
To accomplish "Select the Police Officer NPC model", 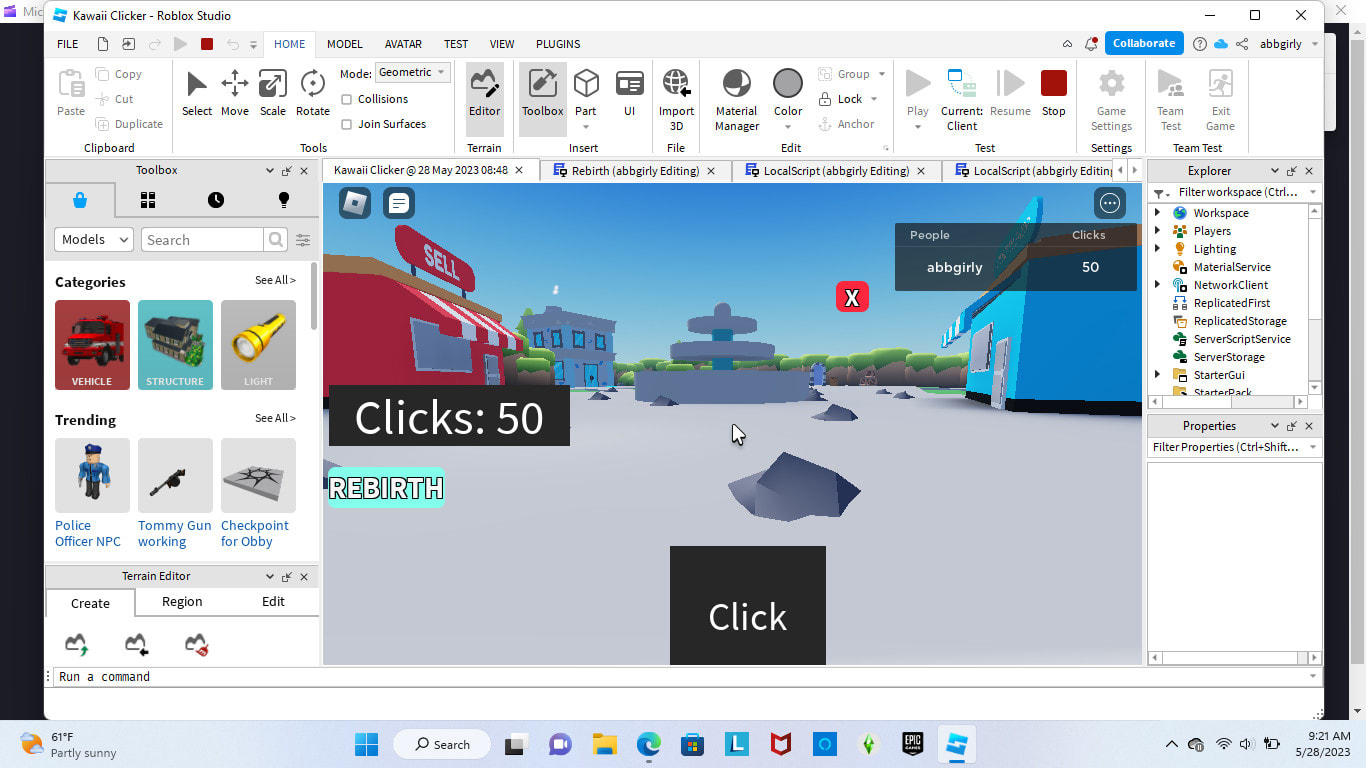I will coord(92,493).
